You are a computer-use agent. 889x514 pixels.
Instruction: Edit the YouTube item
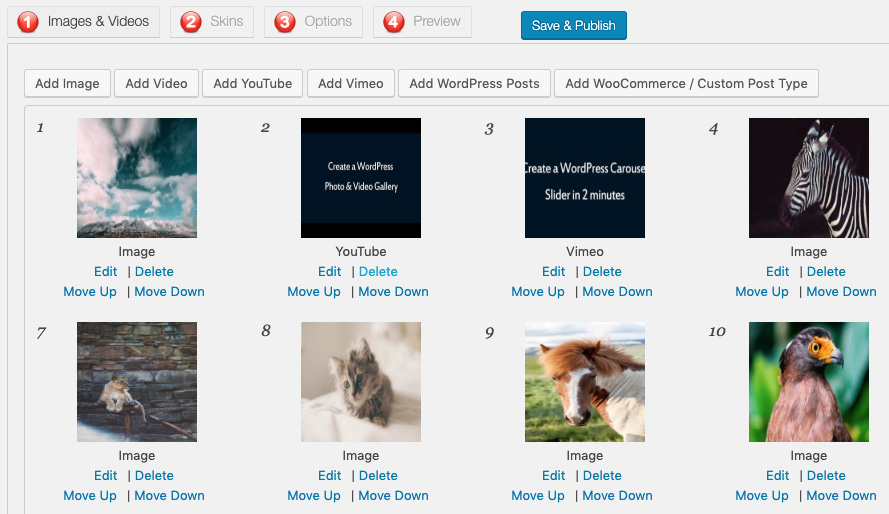(329, 271)
